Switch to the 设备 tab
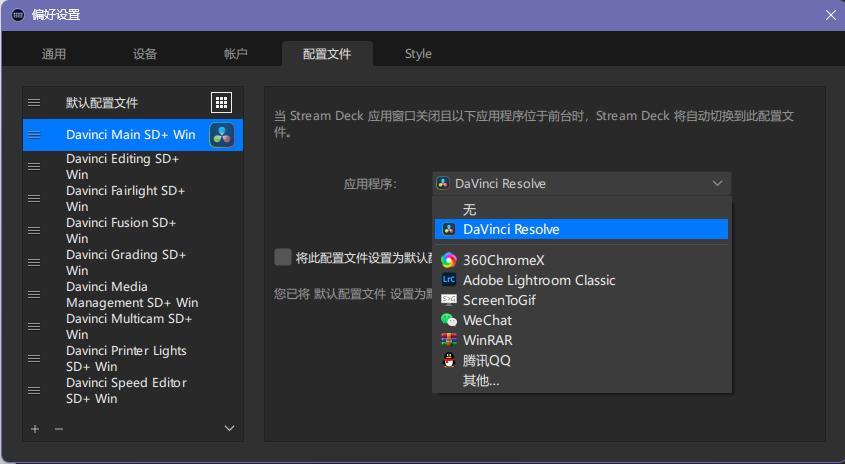The width and height of the screenshot is (845, 464). tap(145, 54)
